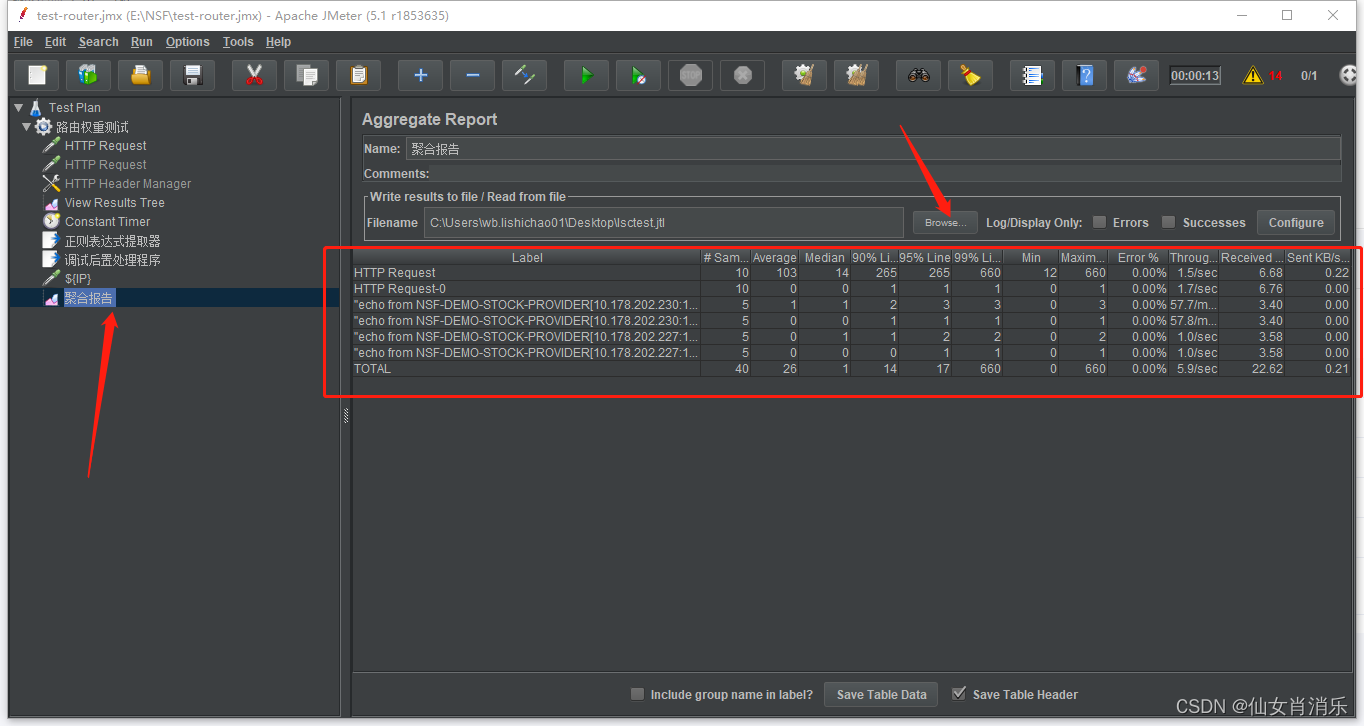Click the Open folder toolbar icon
The width and height of the screenshot is (1364, 726).
tap(141, 75)
